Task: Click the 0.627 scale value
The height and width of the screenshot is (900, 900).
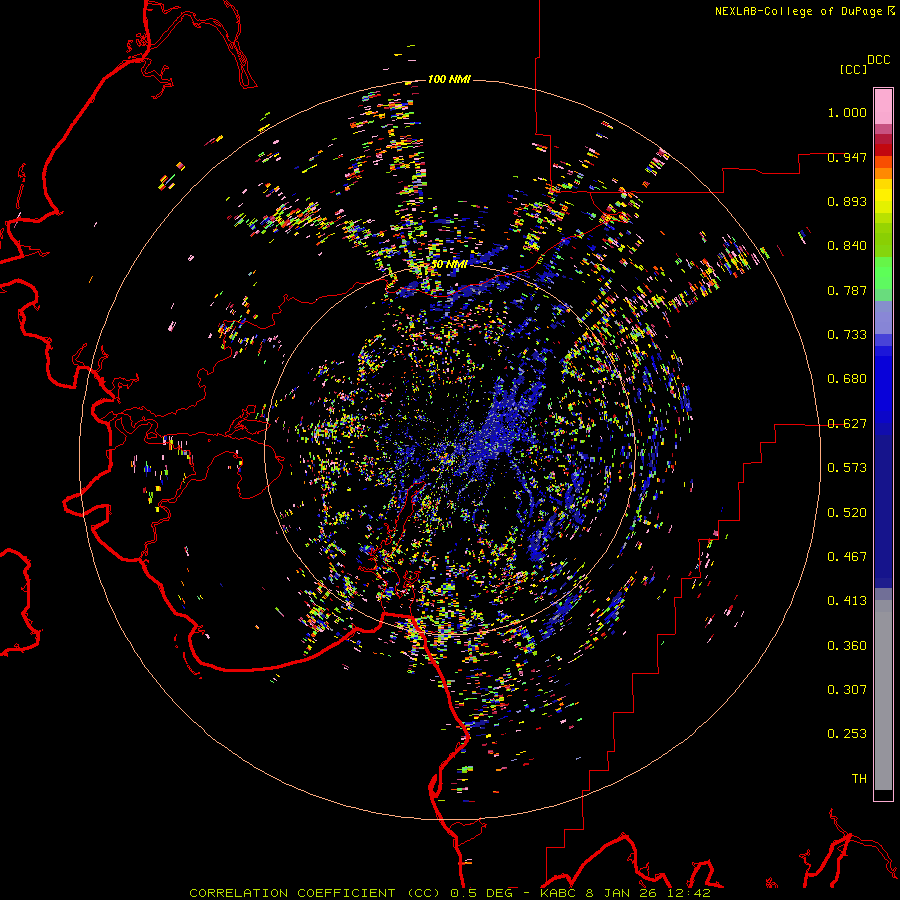Action: click(847, 424)
